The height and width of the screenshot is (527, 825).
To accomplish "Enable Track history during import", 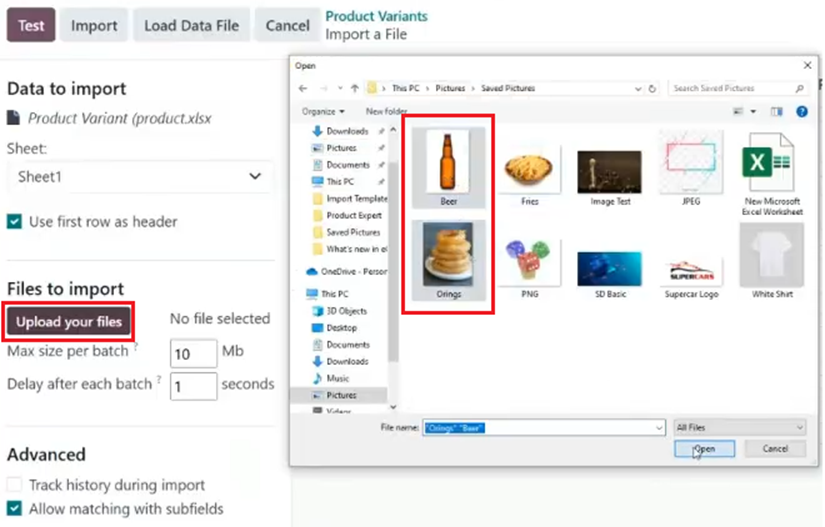I will click(x=15, y=485).
